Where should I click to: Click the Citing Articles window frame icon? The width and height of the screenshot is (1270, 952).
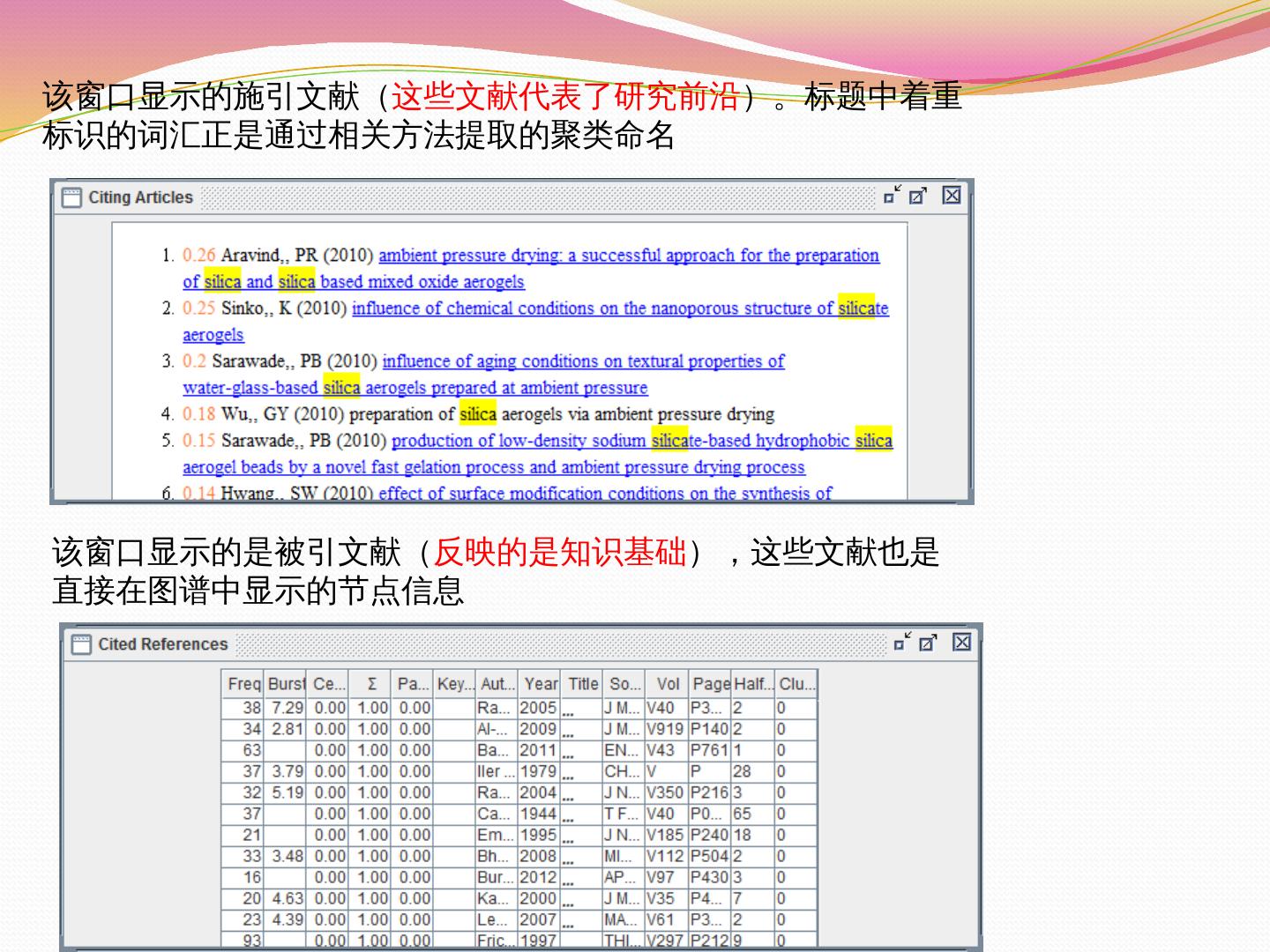point(71,197)
